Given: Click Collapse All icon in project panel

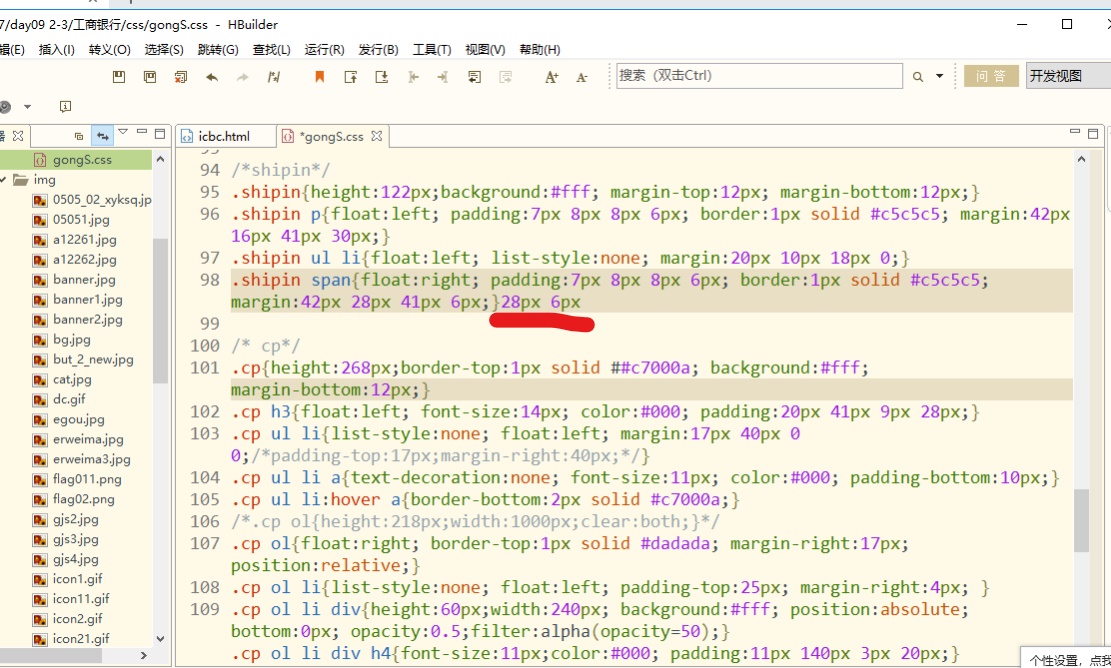Looking at the screenshot, I should click(x=79, y=135).
